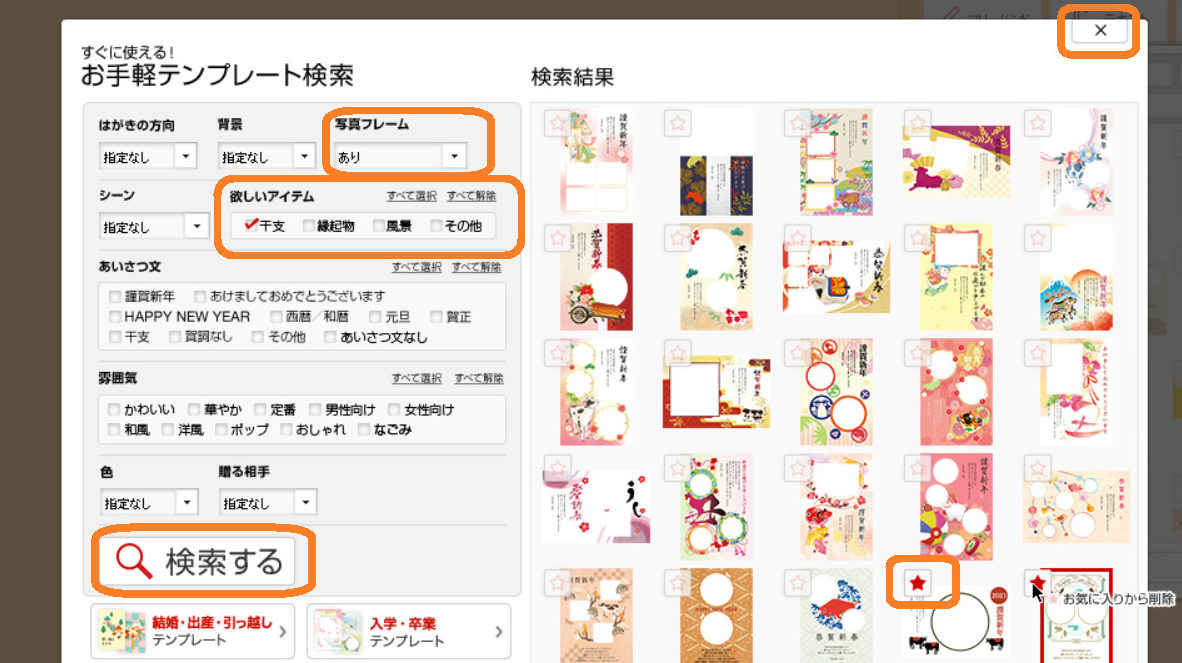Click すべて解除 for あいさつ文
This screenshot has height=663, width=1182.
476,267
